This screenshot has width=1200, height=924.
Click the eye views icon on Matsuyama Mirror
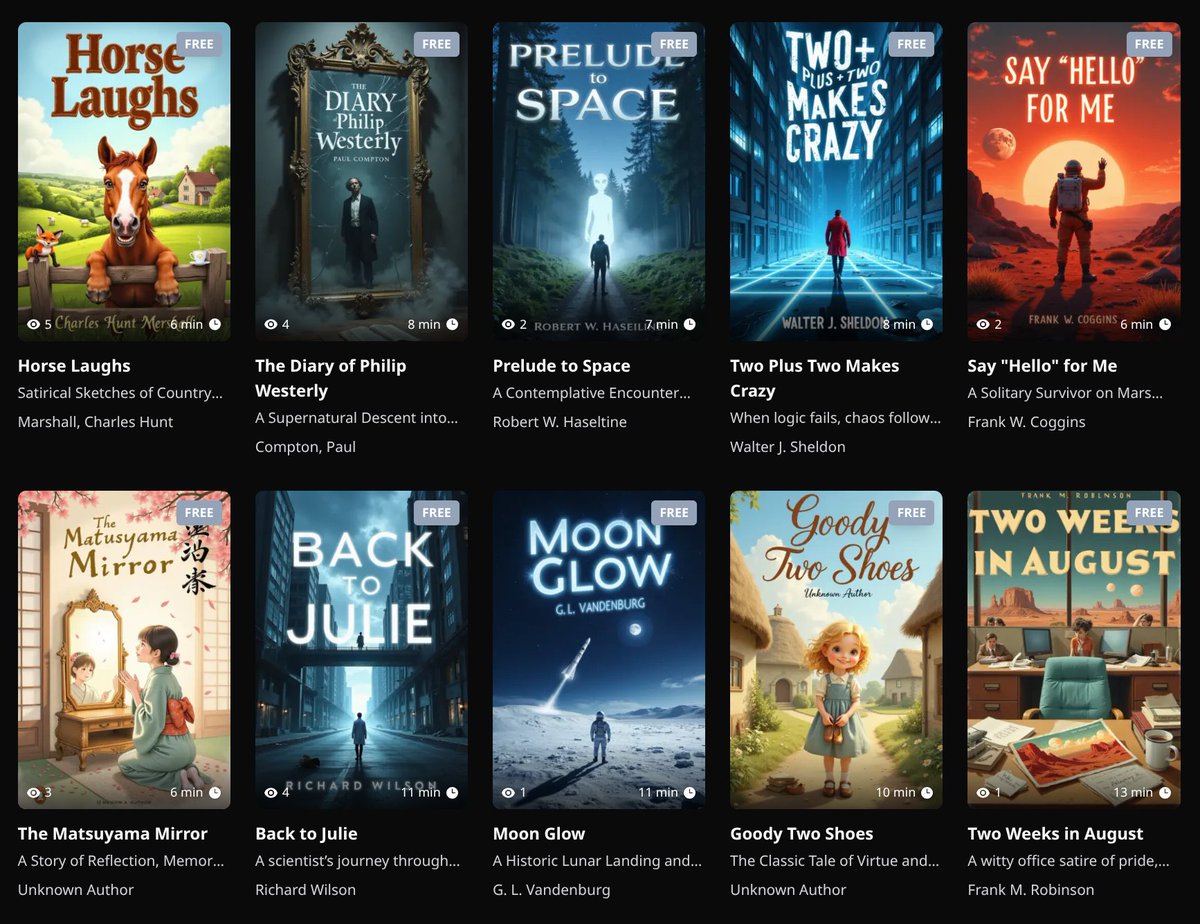pyautogui.click(x=33, y=792)
